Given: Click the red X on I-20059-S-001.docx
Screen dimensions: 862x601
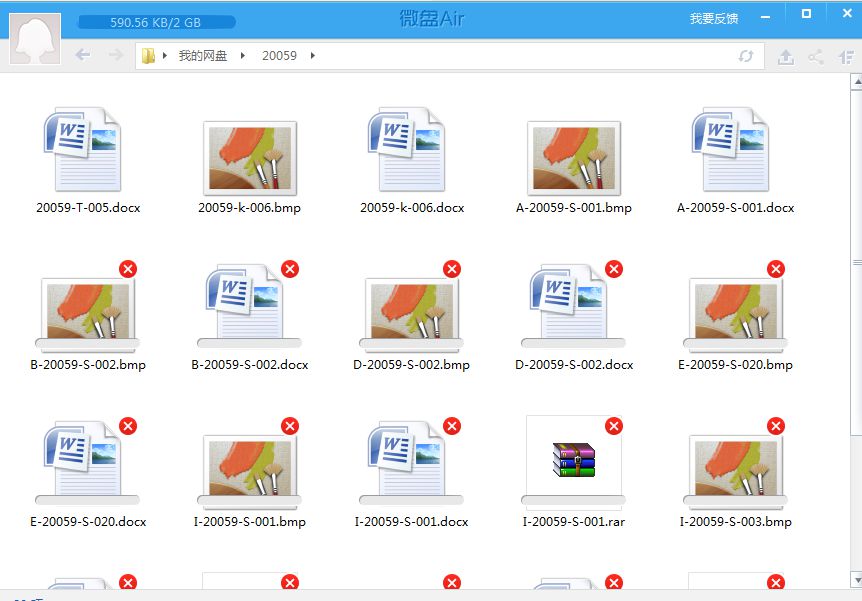Looking at the screenshot, I should [x=452, y=426].
